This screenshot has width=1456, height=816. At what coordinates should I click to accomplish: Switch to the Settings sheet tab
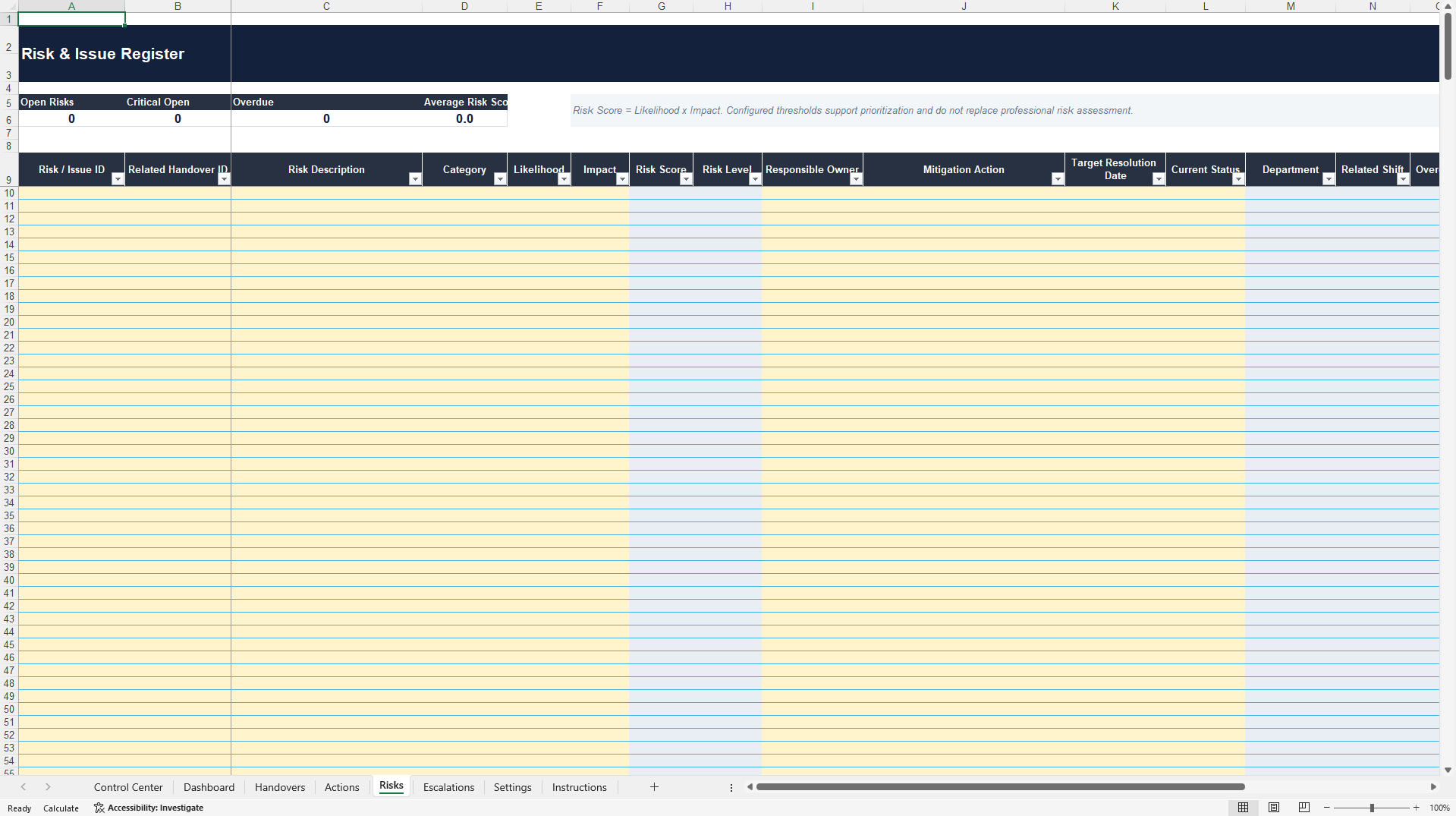pyautogui.click(x=513, y=787)
